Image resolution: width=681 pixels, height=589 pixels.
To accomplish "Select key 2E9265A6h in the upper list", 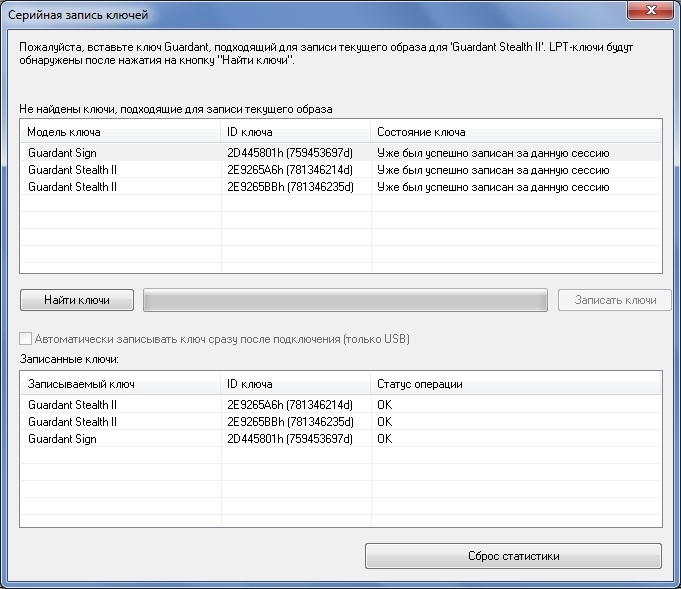I will point(290,170).
